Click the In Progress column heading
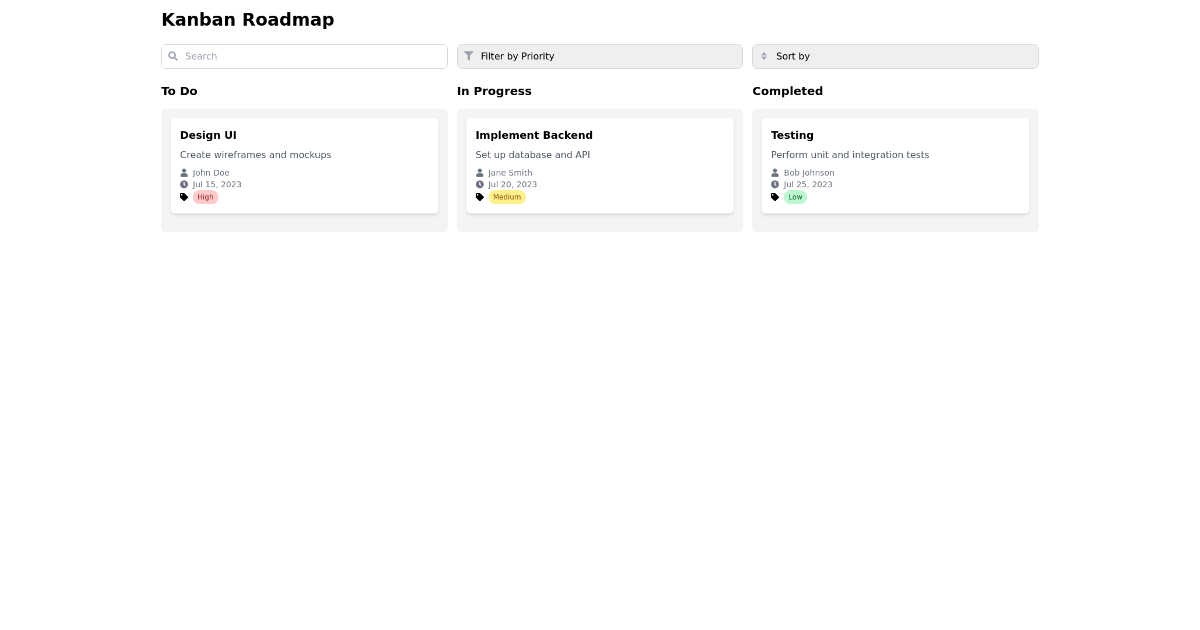Viewport: 1200px width, 630px height. coord(494,91)
